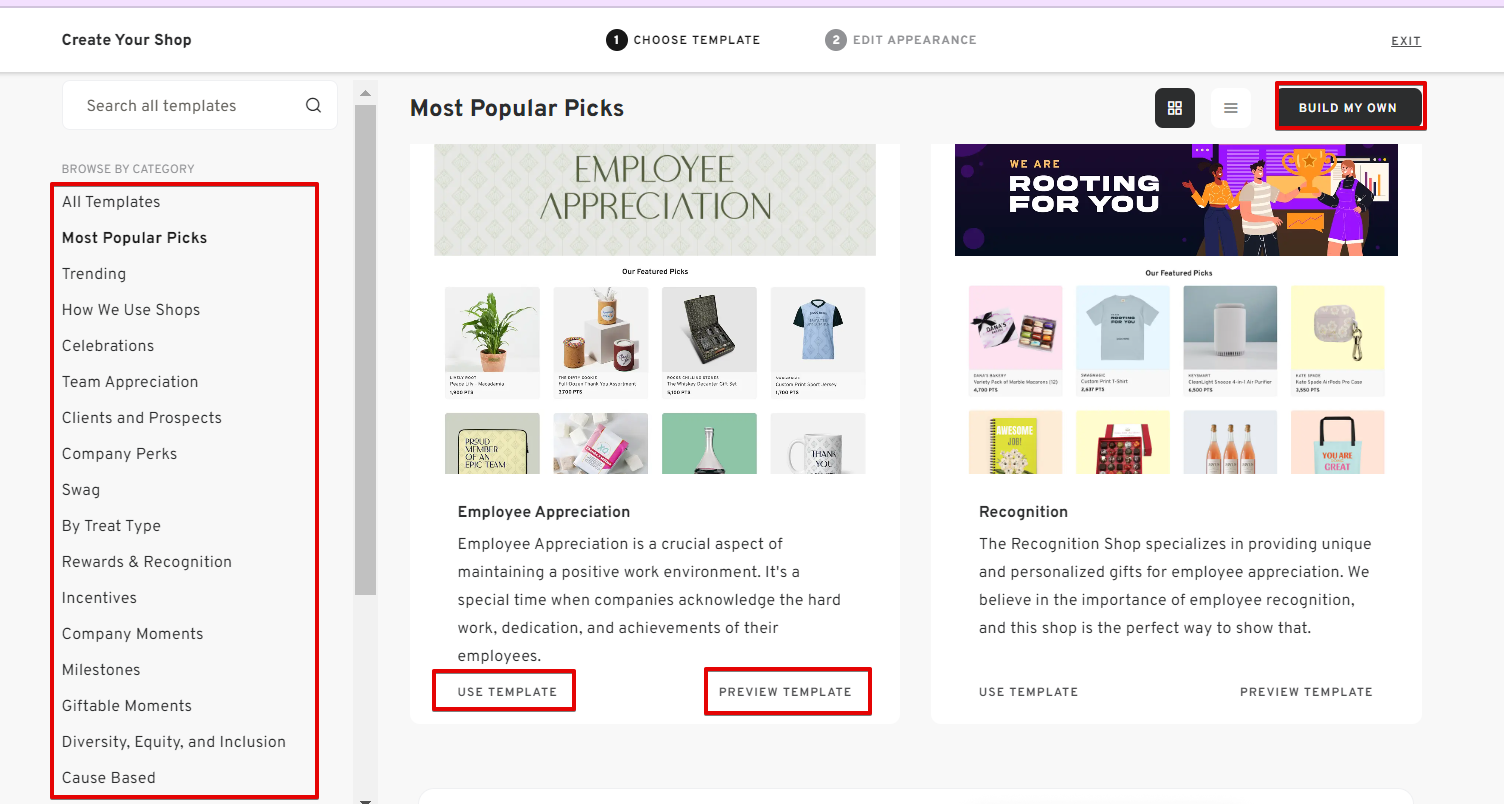Open the Celebrations category
The image size is (1504, 804).
click(x=107, y=345)
